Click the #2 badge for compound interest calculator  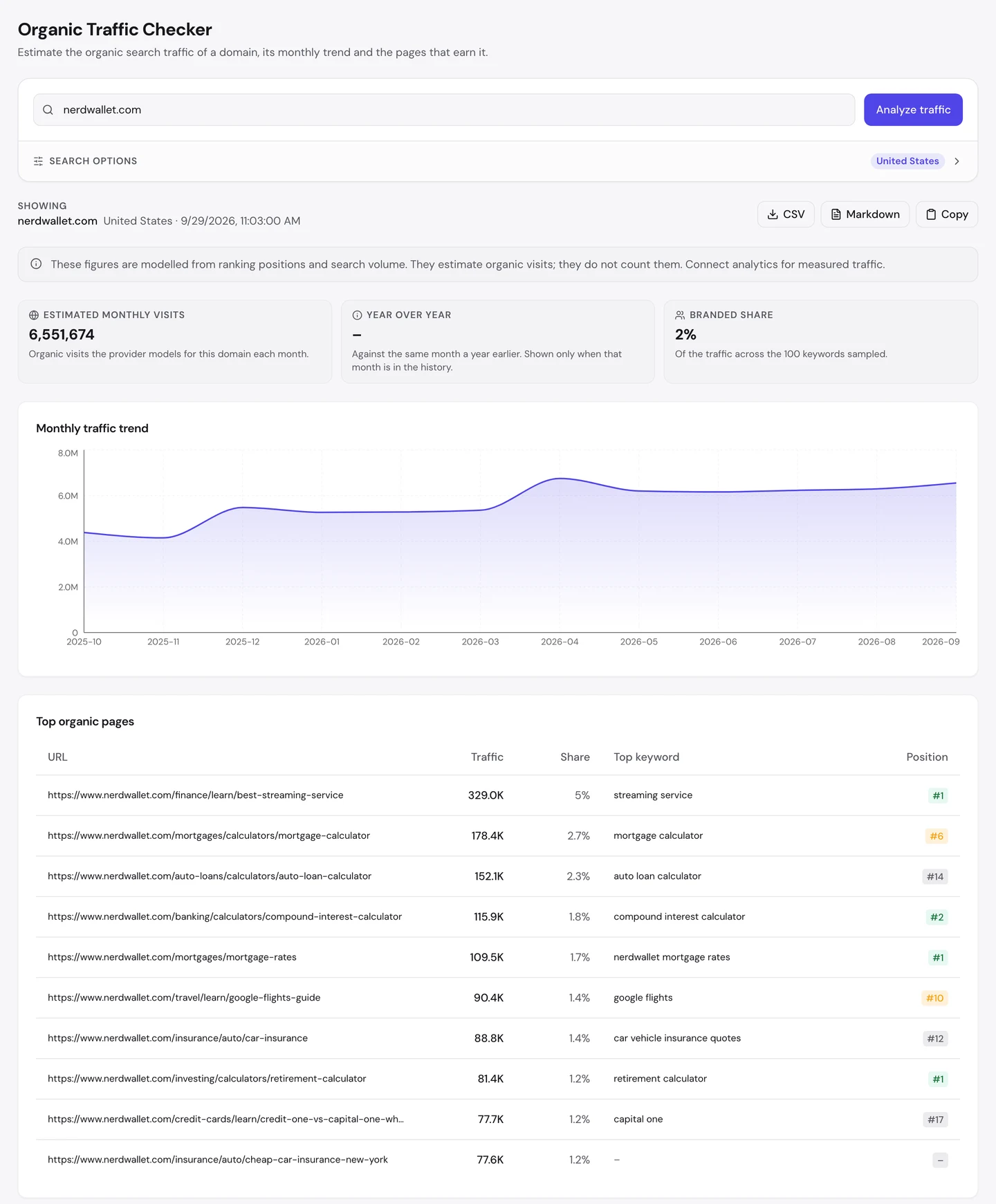937,917
